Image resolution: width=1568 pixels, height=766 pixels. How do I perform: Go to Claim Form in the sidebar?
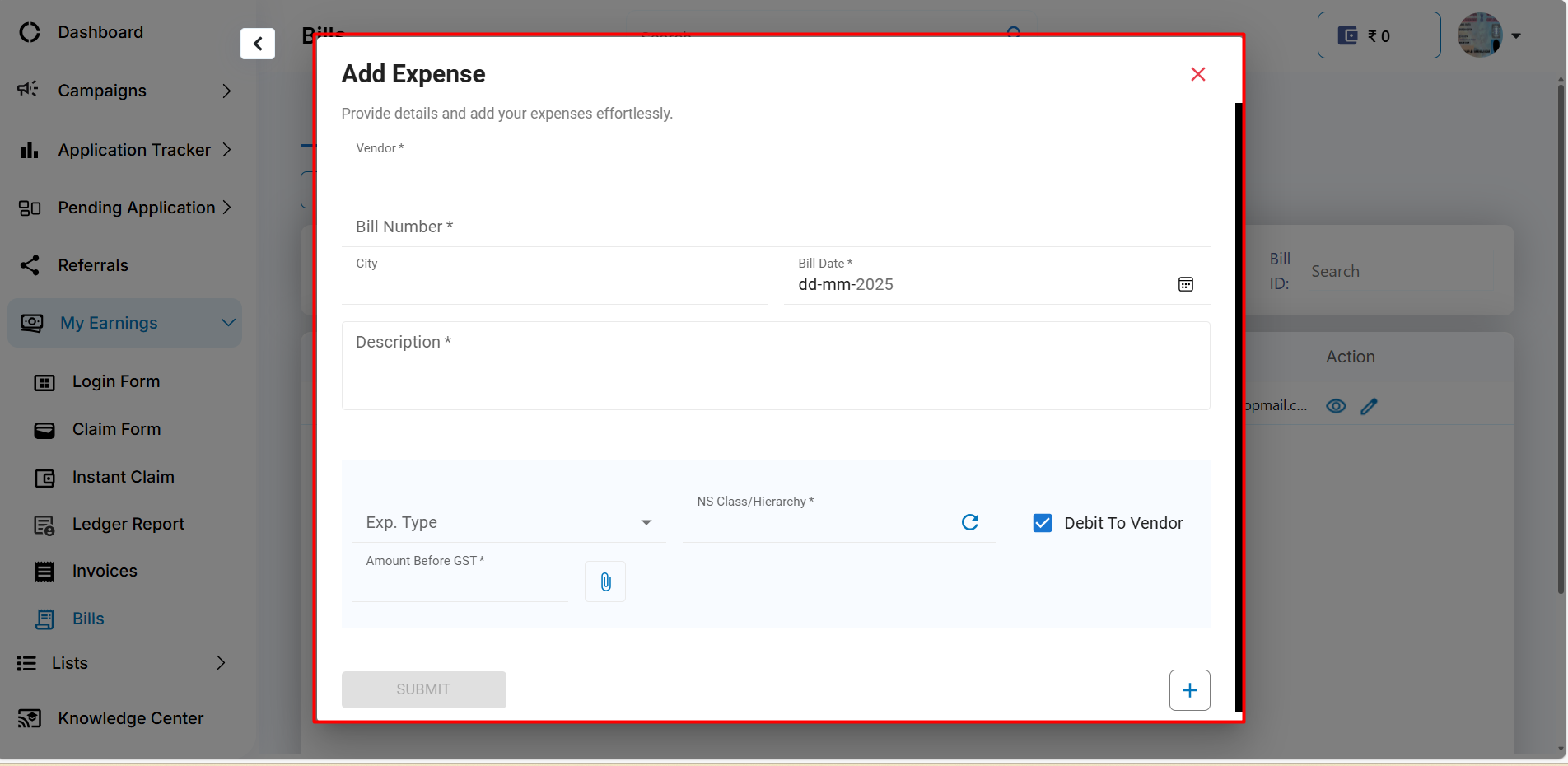[x=116, y=429]
